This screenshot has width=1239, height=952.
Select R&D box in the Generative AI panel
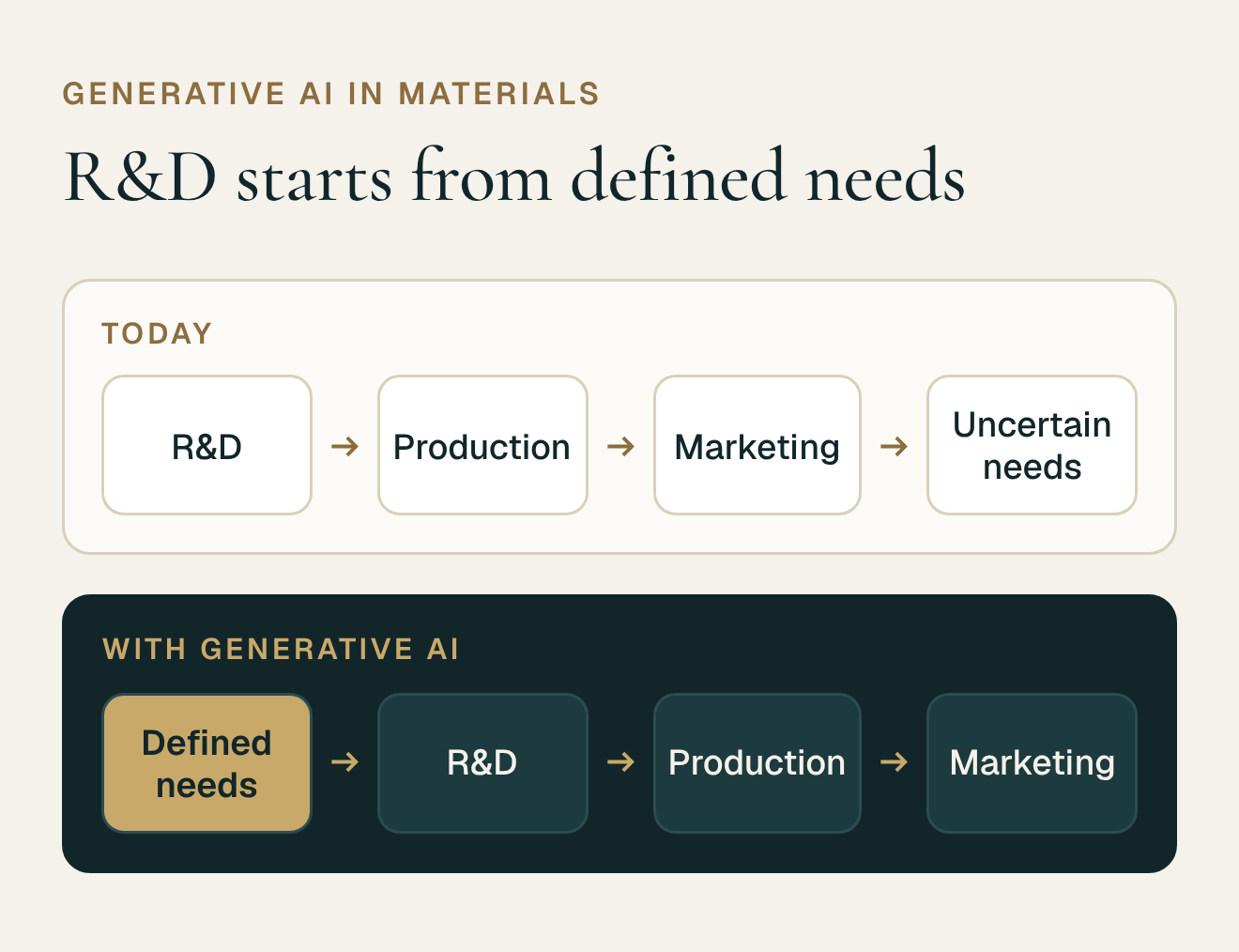coord(482,762)
